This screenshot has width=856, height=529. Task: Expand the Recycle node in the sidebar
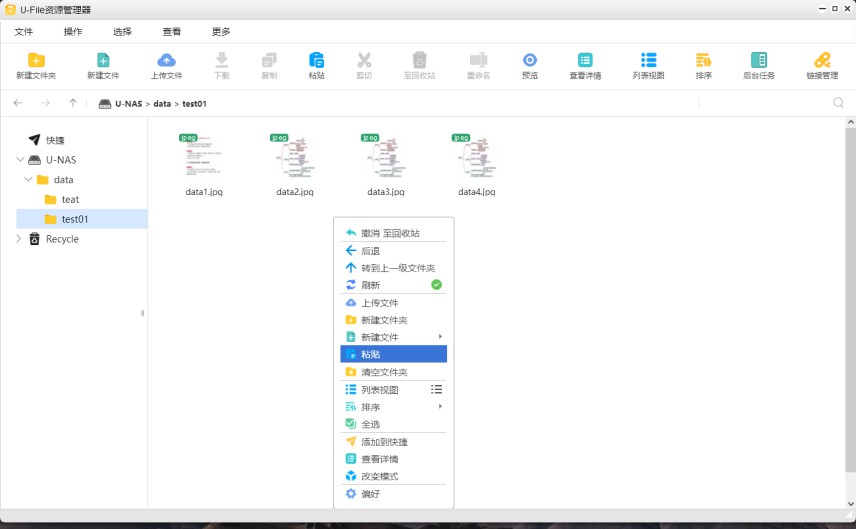[x=18, y=239]
